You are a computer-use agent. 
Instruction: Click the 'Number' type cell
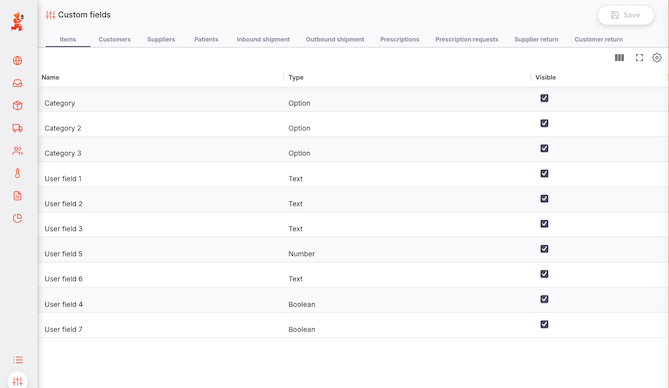302,254
